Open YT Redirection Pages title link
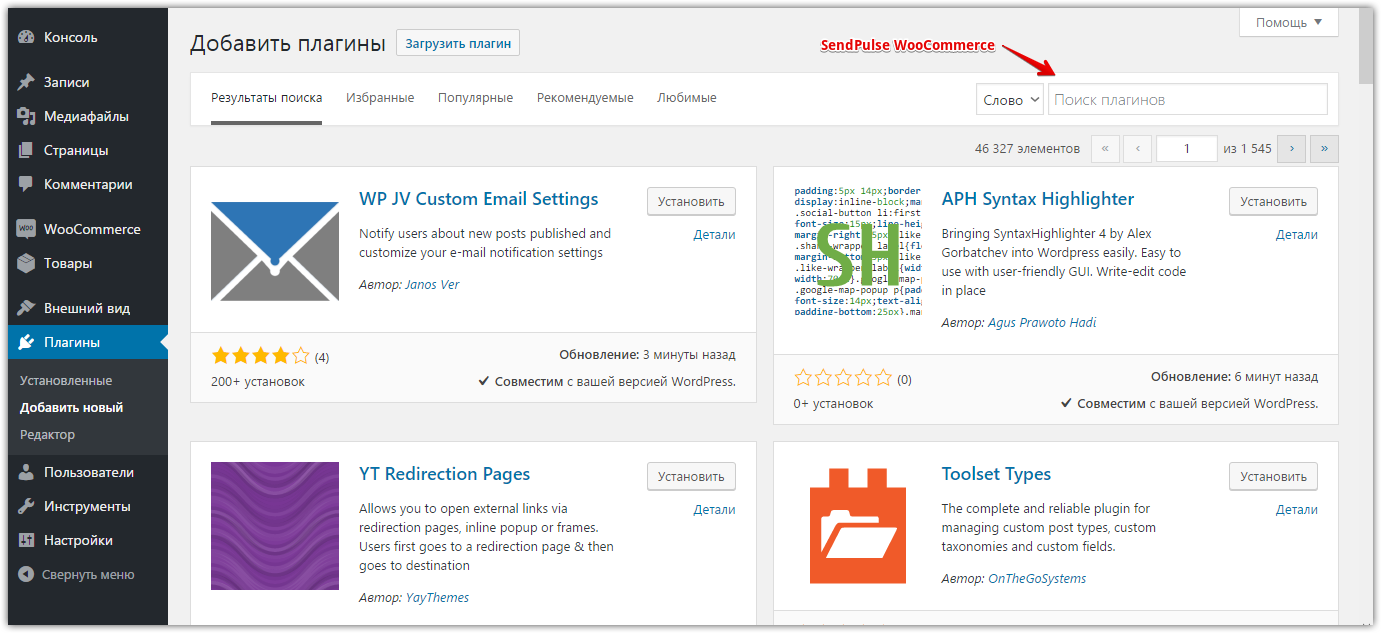Image resolution: width=1381 pixels, height=633 pixels. point(445,474)
